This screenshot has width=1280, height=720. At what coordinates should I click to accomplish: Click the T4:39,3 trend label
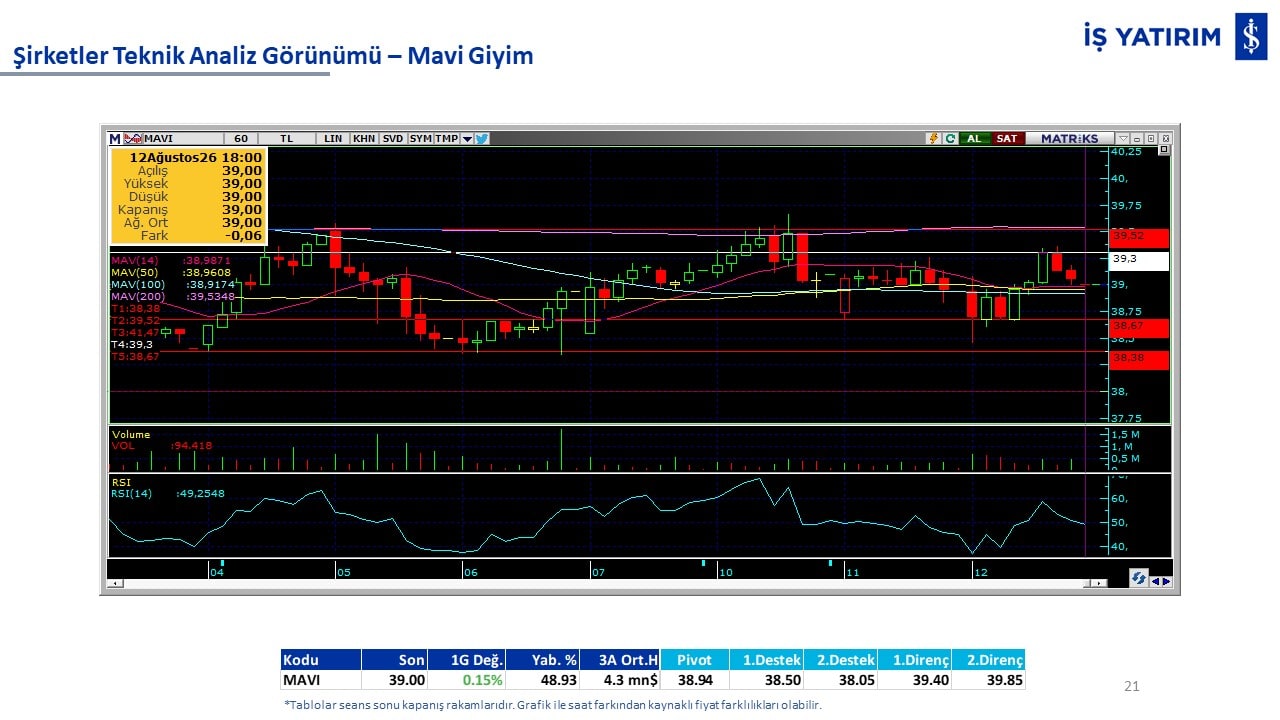[x=132, y=344]
